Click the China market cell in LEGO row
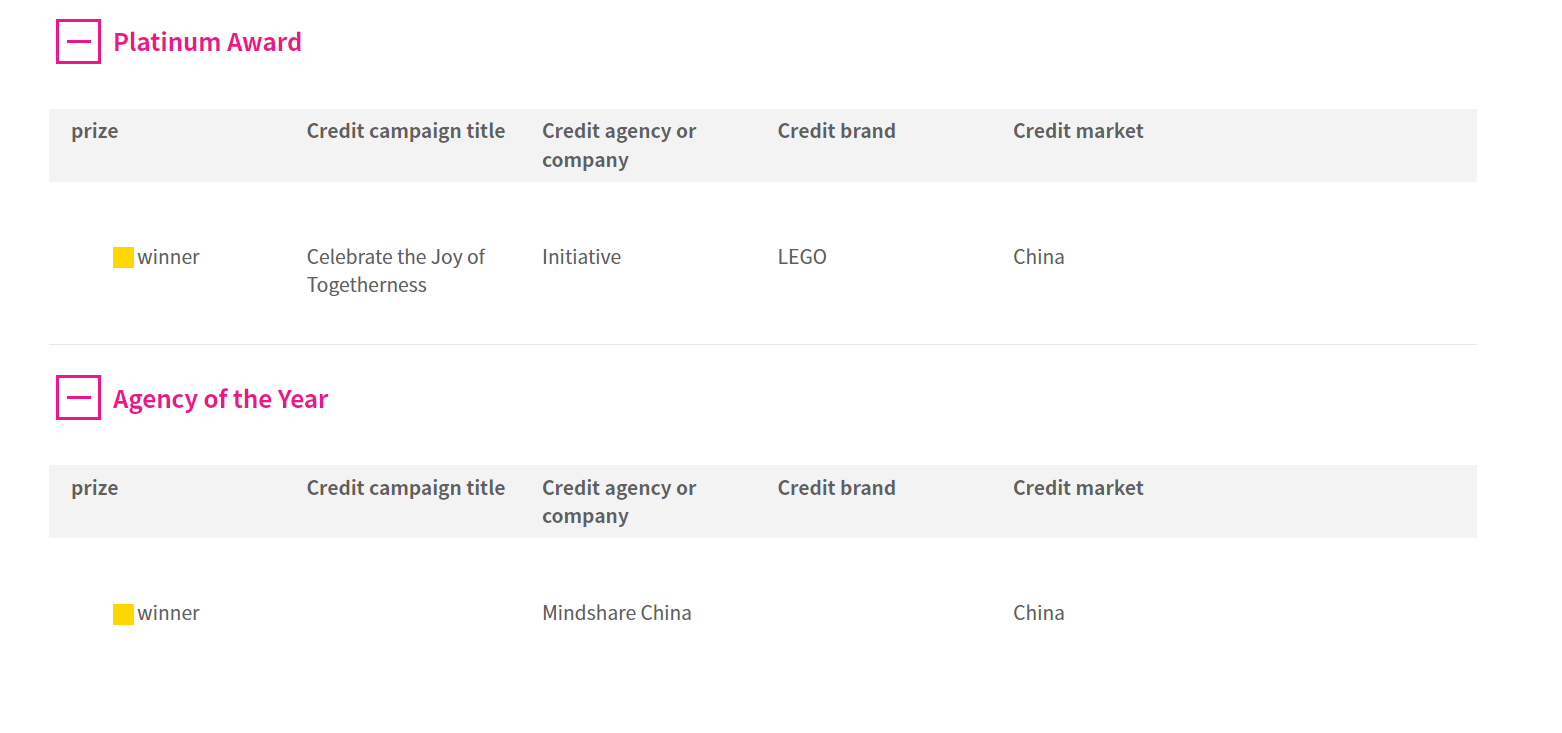 pyautogui.click(x=1039, y=257)
